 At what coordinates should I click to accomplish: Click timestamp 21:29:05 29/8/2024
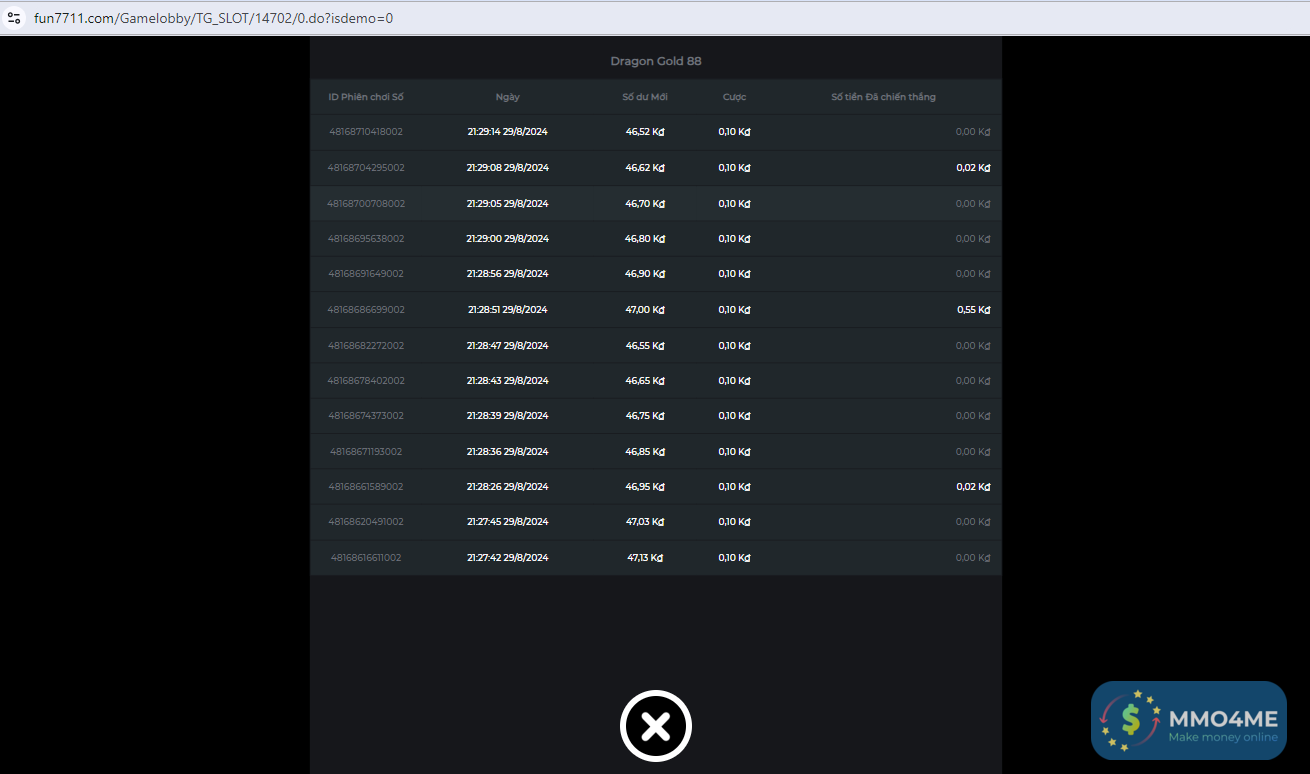coord(507,204)
